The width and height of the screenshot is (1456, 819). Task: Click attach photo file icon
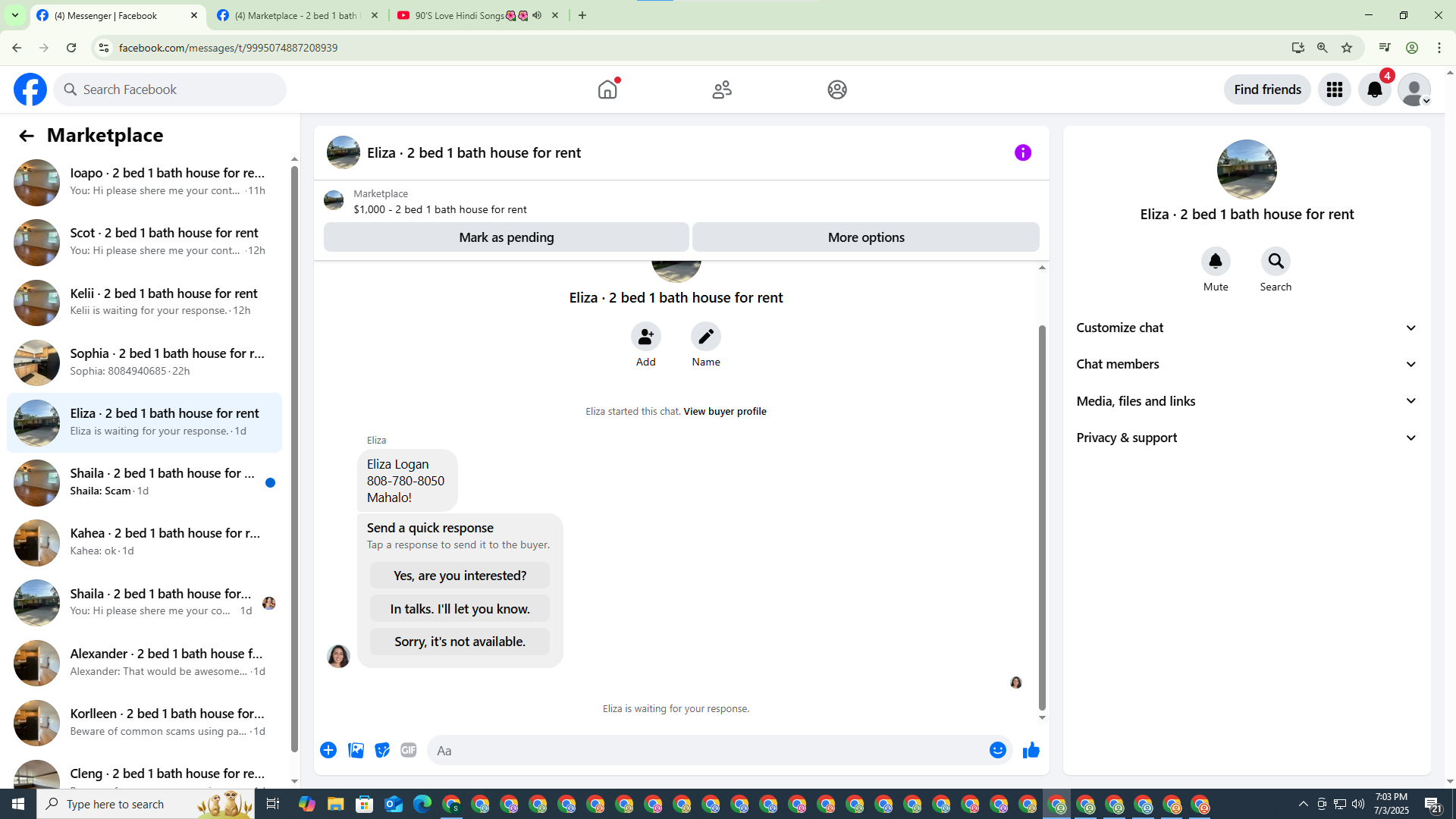[x=356, y=751]
